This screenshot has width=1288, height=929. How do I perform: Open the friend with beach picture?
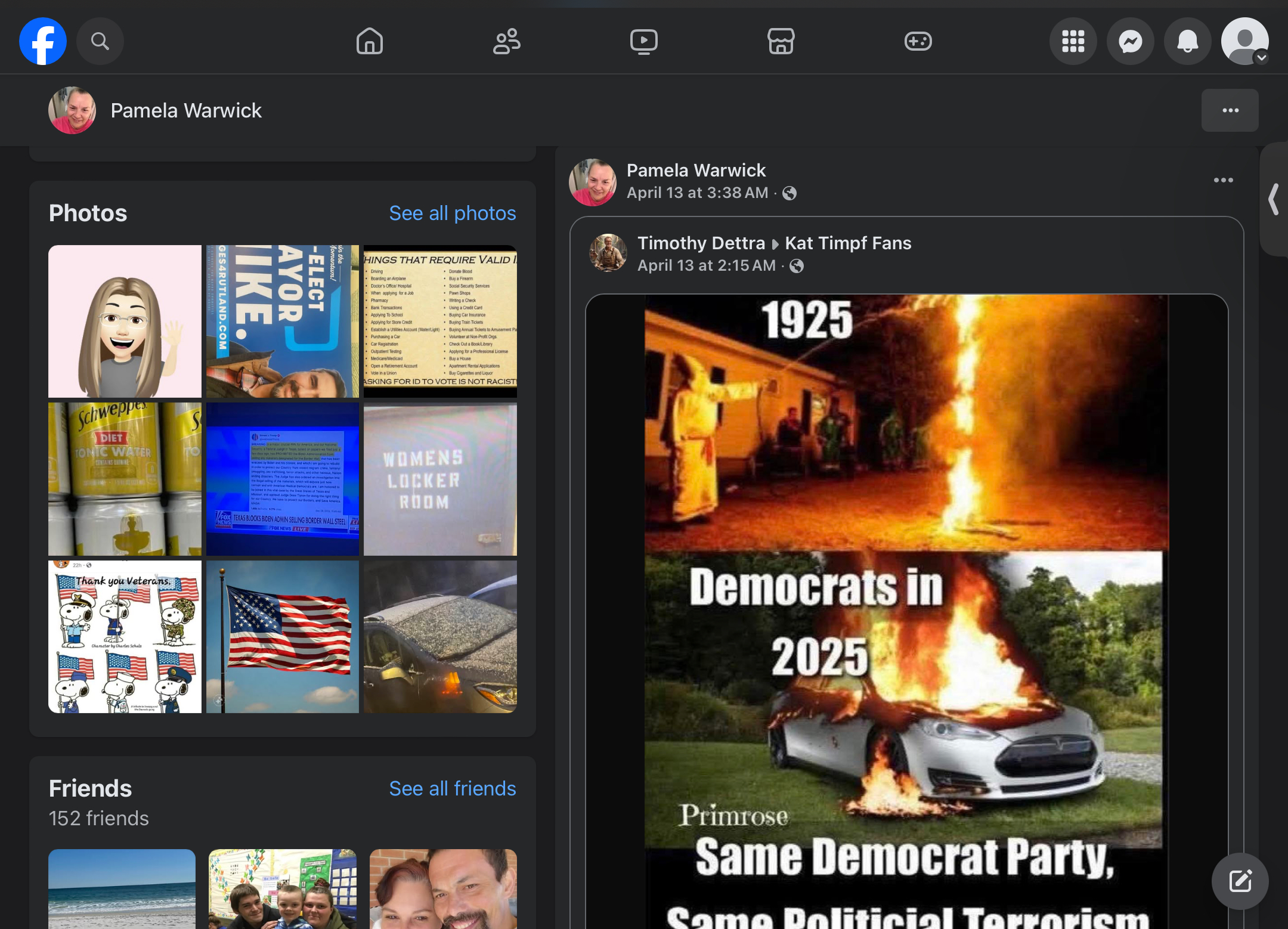click(x=122, y=888)
